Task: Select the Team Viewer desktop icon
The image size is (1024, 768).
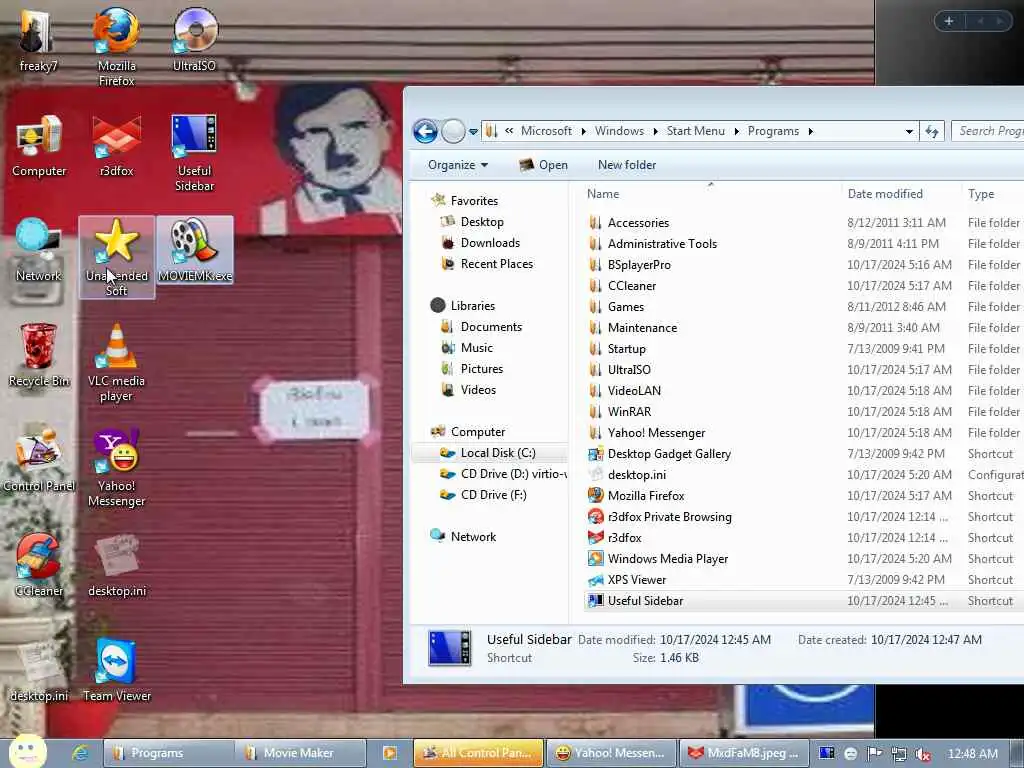Action: click(116, 671)
